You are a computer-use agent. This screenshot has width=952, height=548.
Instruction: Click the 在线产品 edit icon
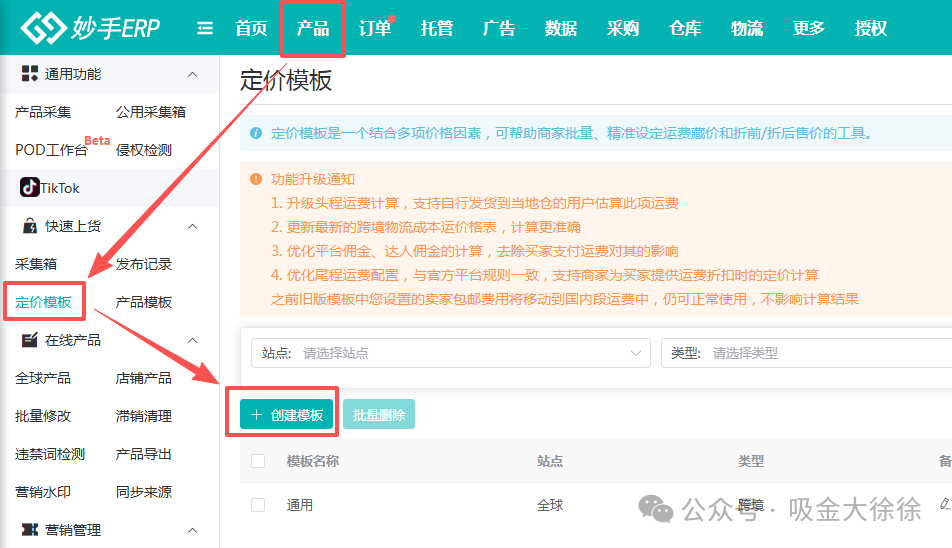[x=30, y=340]
